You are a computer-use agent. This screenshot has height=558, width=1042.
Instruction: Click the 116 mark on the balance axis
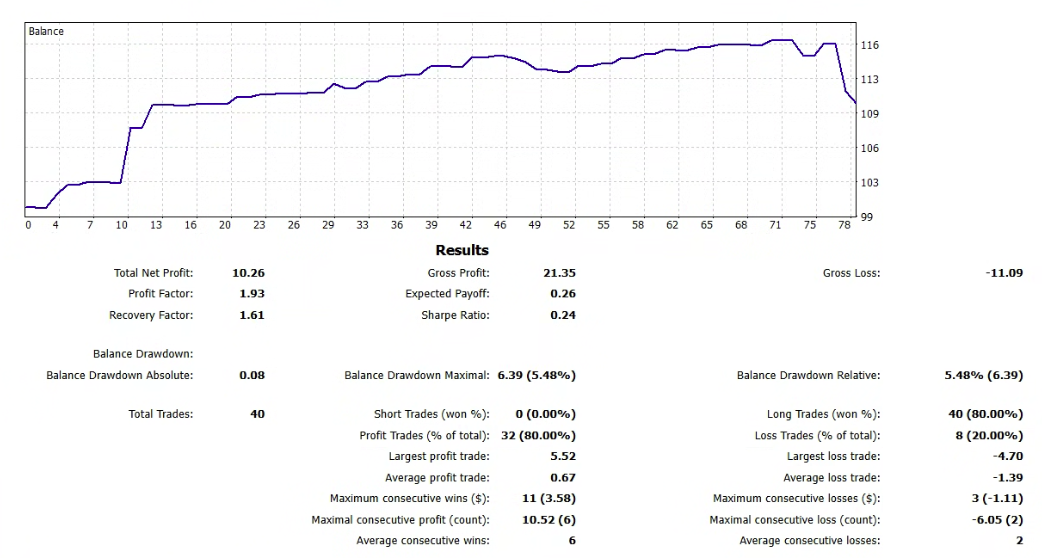point(869,46)
